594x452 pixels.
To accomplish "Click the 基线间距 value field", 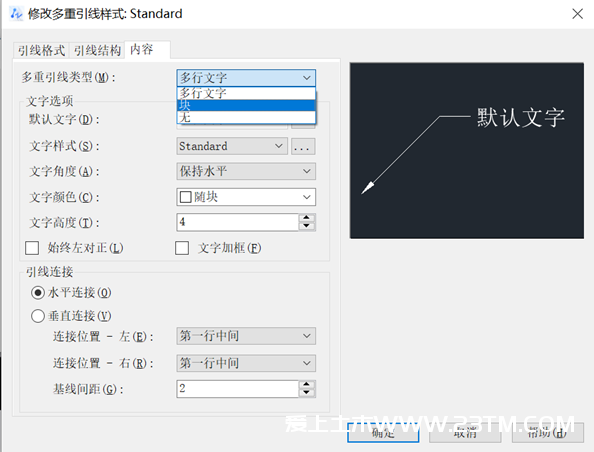I will click(x=238, y=389).
